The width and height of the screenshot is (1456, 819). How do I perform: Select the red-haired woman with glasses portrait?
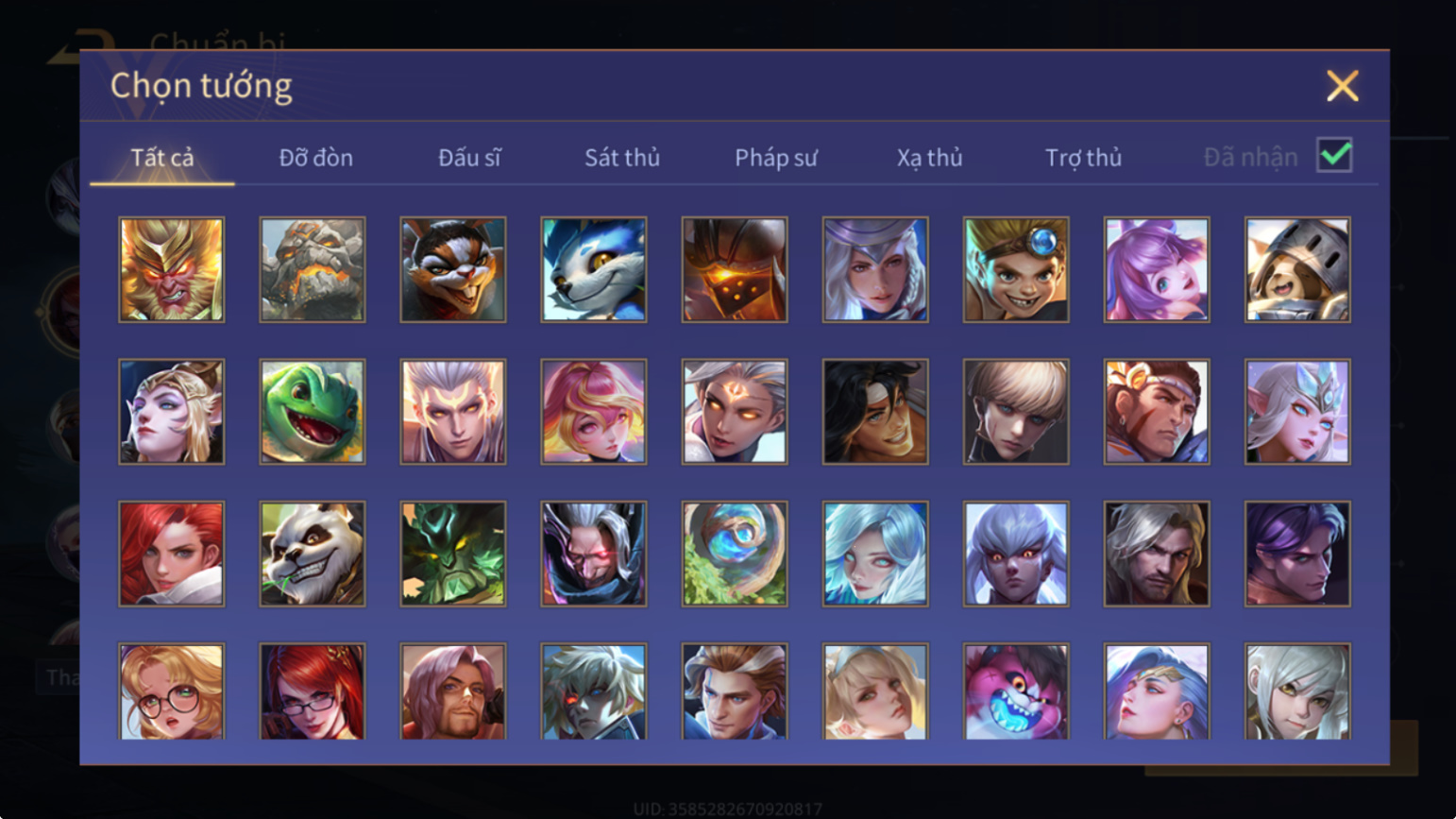click(x=313, y=692)
